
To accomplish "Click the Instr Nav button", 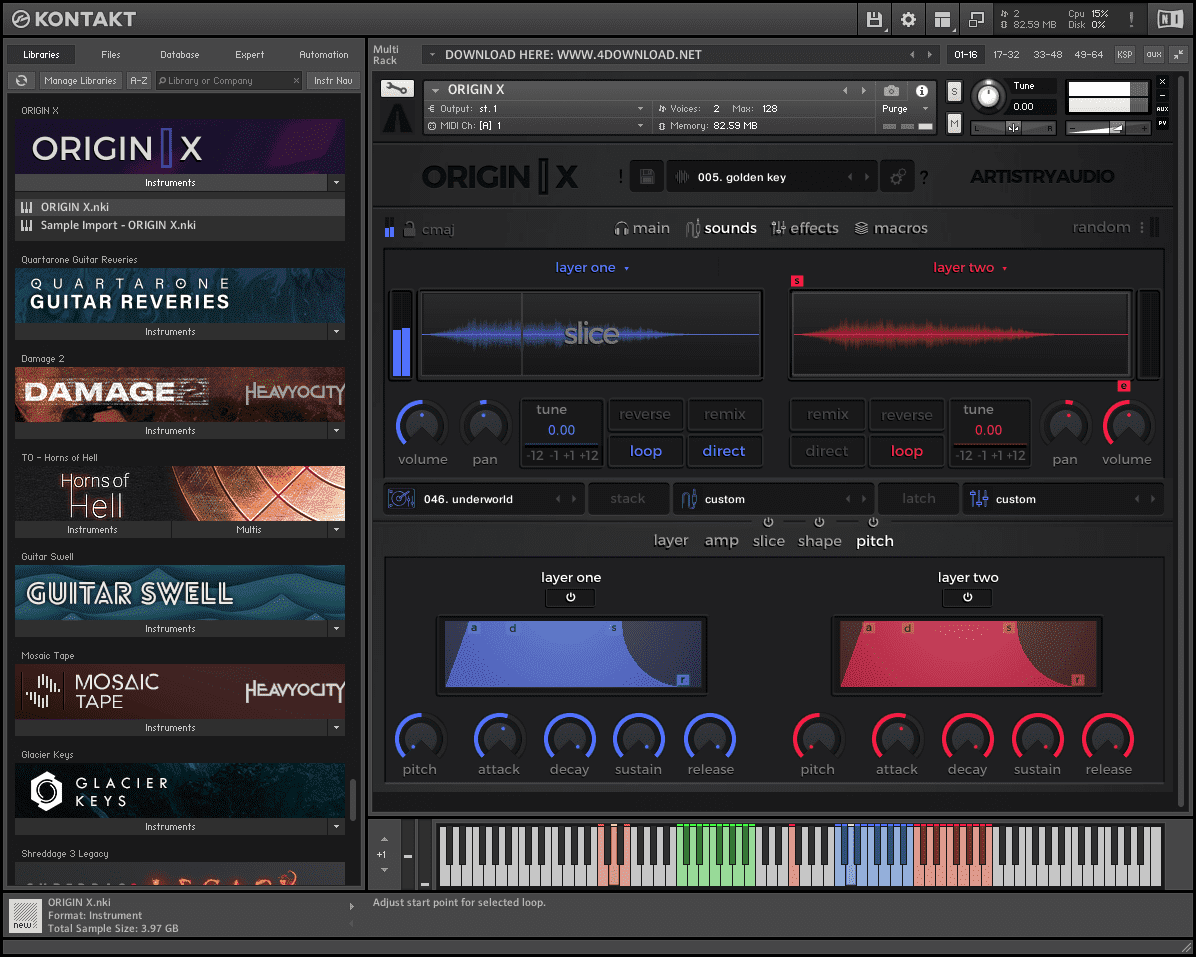I will [x=333, y=80].
